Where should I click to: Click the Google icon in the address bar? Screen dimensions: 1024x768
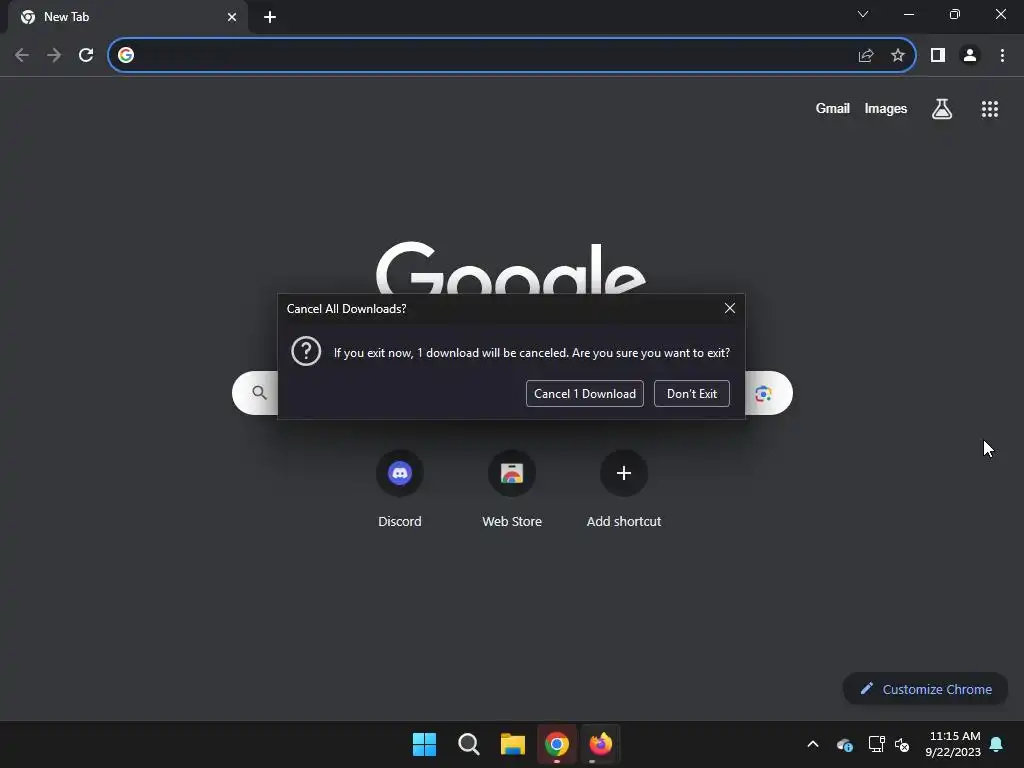click(126, 56)
